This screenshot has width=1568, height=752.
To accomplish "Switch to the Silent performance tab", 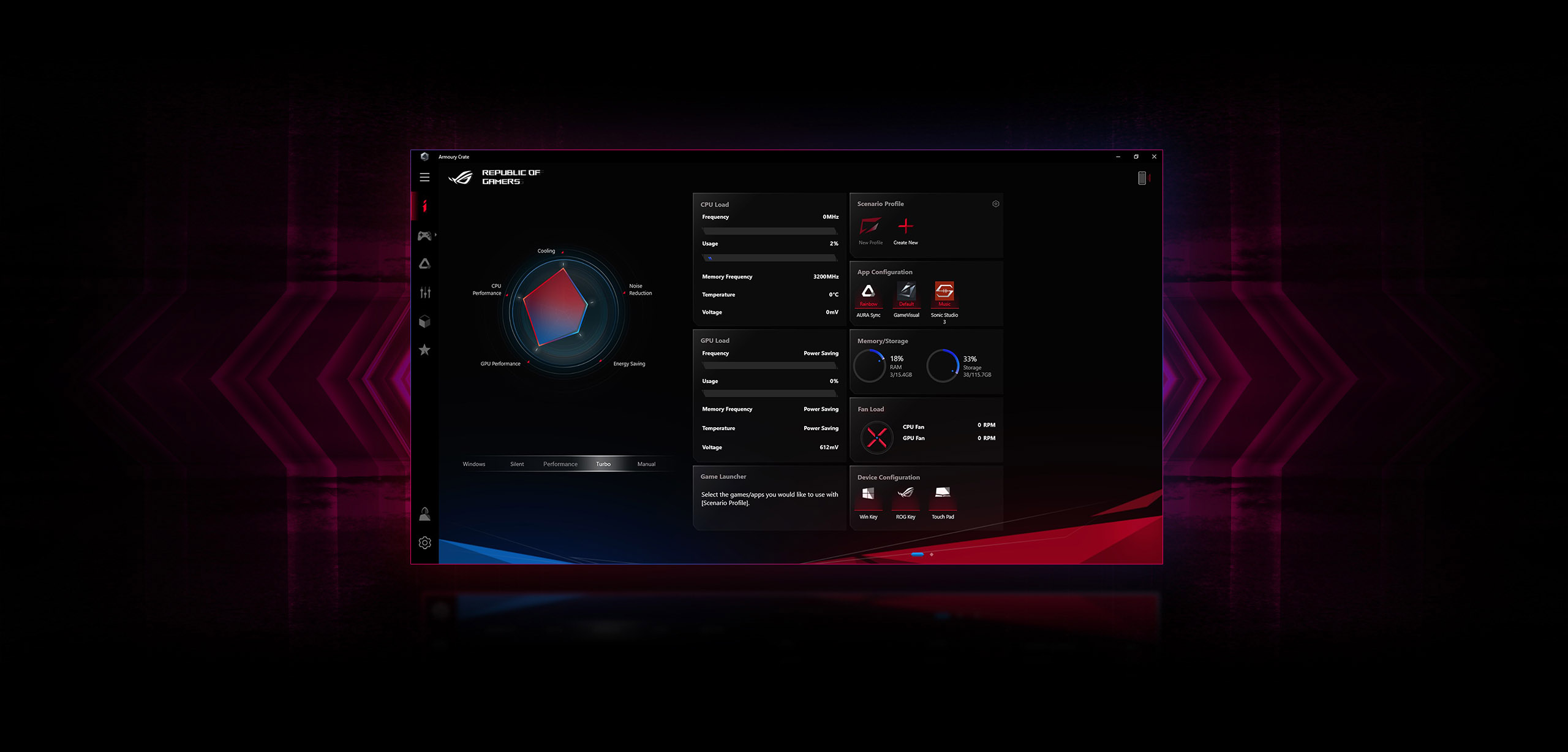I will pos(517,464).
